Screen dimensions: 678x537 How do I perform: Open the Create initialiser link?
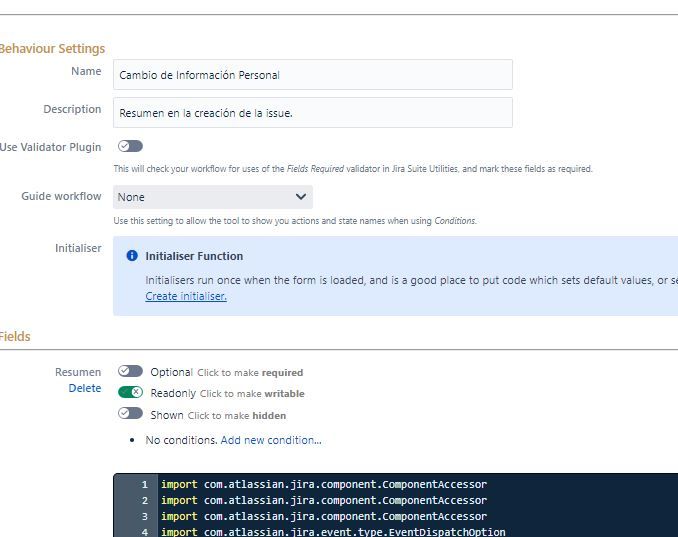point(186,296)
